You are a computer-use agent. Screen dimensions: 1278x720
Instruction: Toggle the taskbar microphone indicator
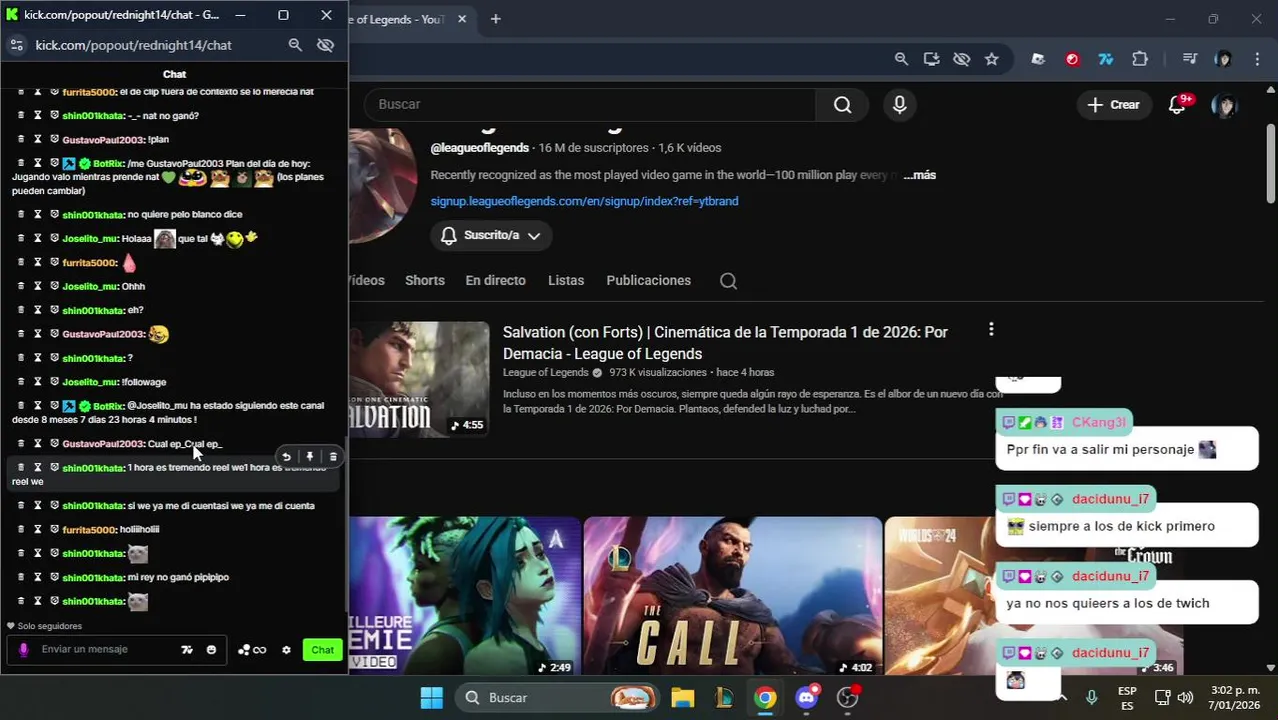pos(1092,697)
